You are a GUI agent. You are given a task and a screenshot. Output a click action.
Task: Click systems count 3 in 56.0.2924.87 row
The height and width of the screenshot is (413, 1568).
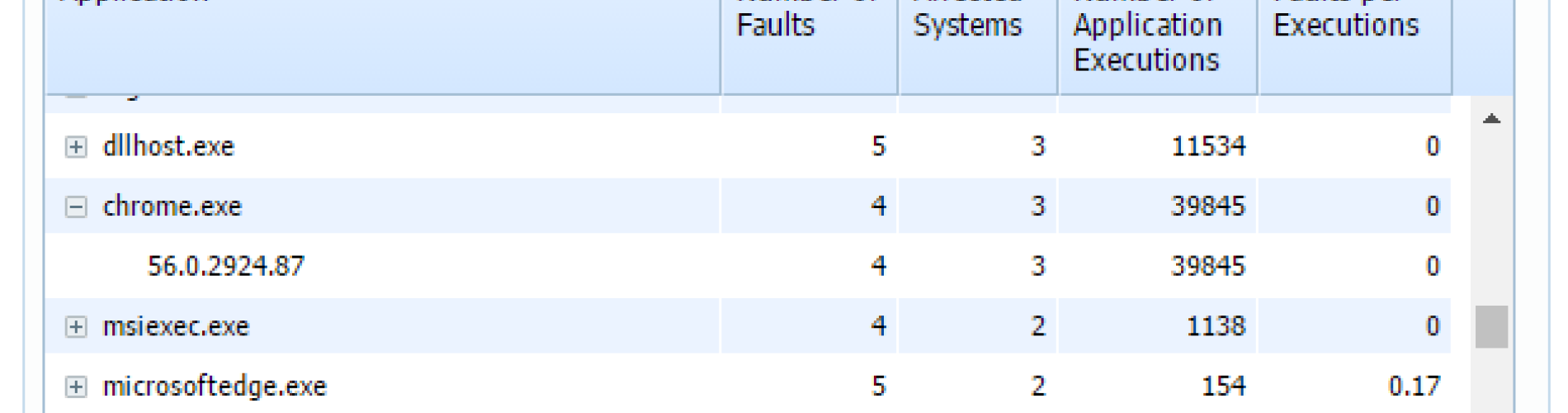[x=1038, y=266]
